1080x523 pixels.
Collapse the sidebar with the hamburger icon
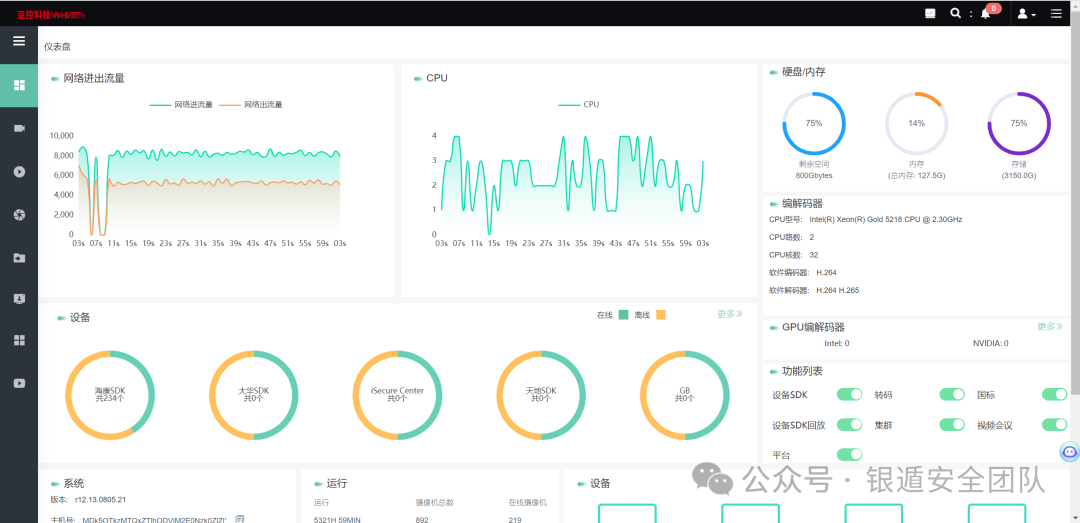click(19, 41)
